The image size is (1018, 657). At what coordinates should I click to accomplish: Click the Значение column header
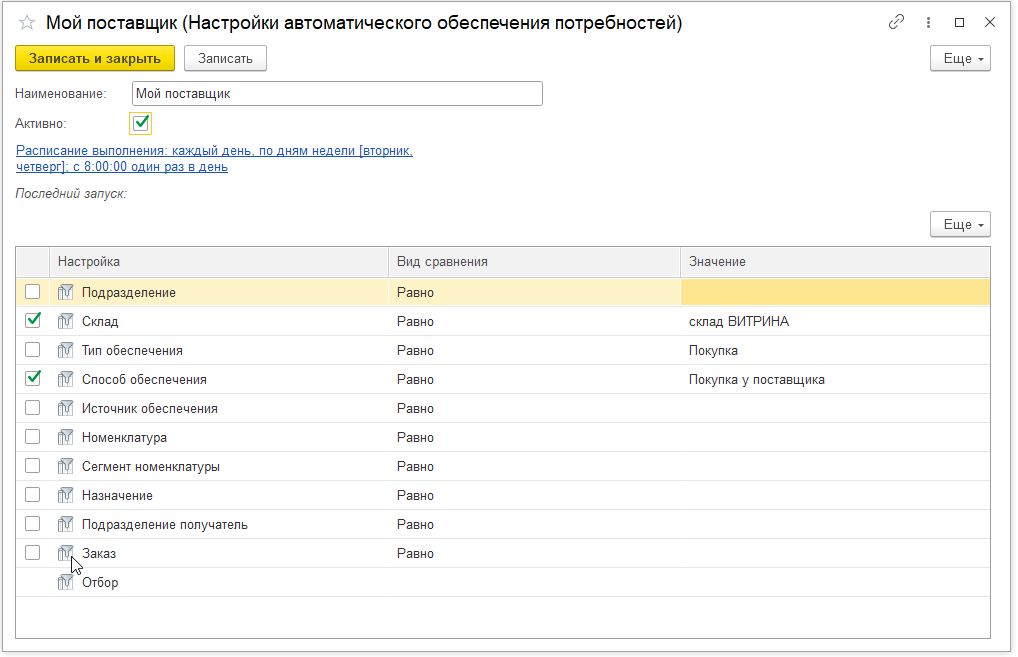click(834, 262)
